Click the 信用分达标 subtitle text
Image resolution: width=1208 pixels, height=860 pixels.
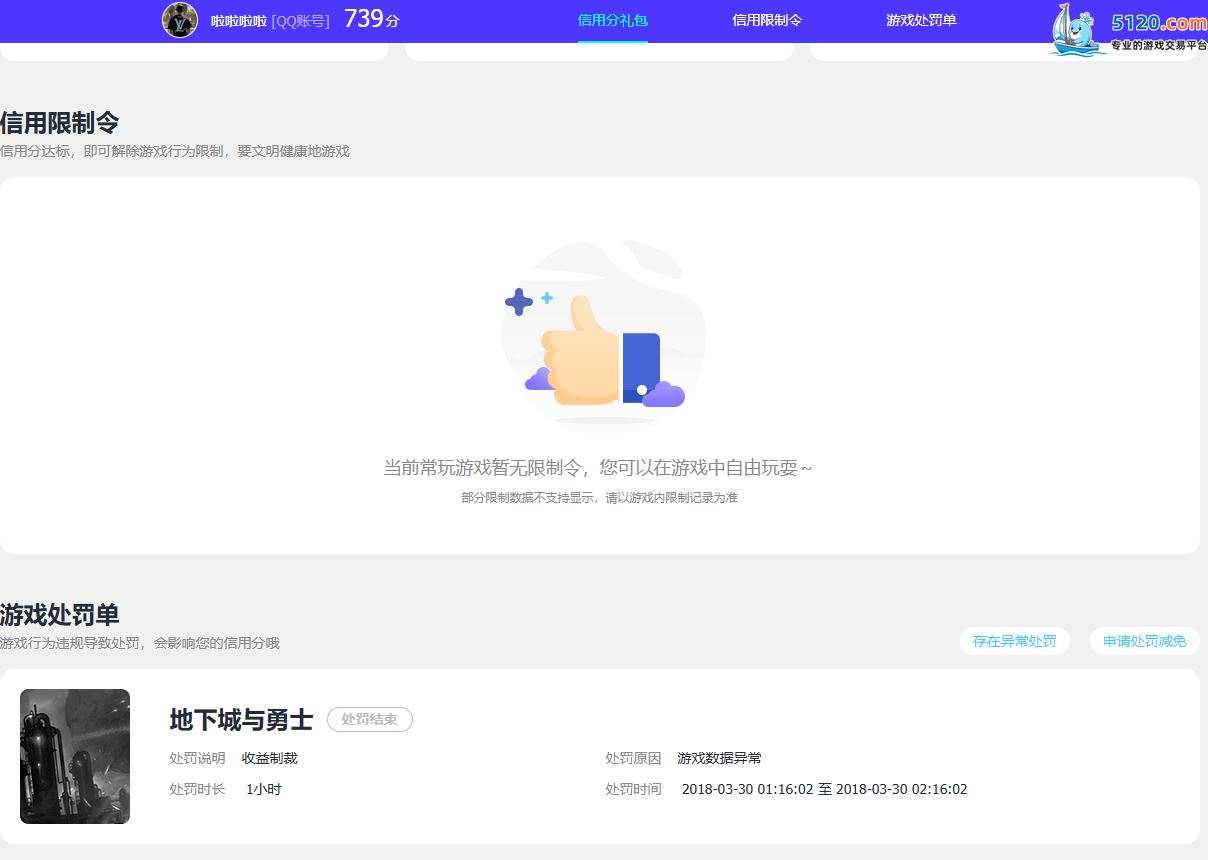(x=175, y=151)
